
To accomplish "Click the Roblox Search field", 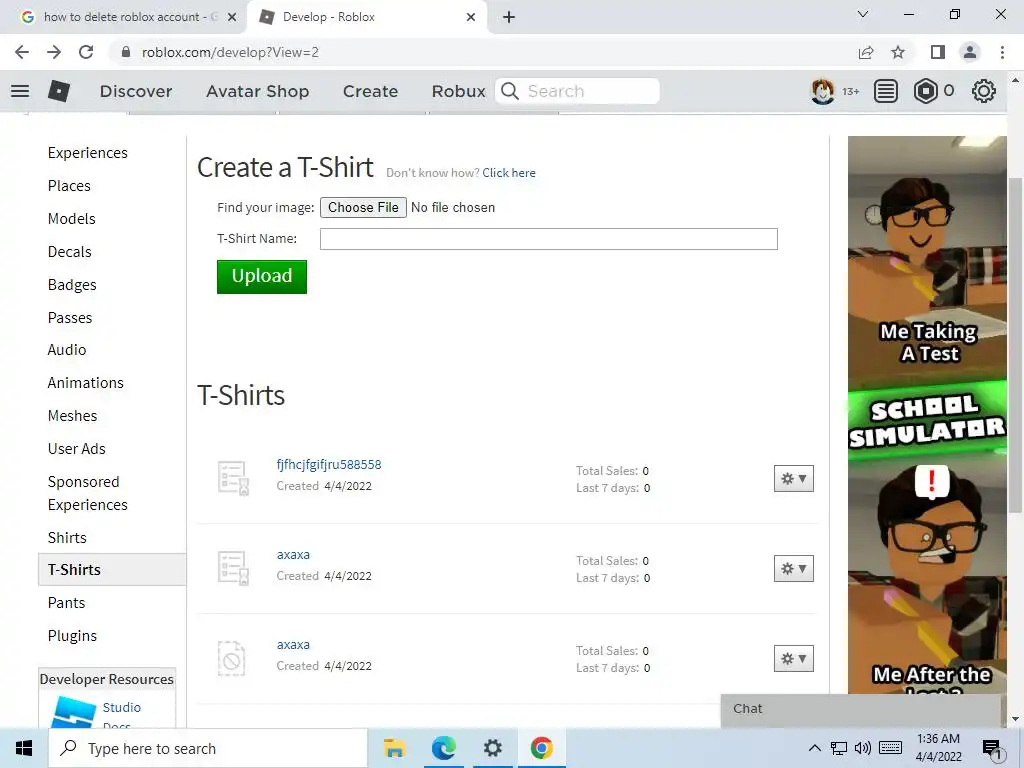I will pyautogui.click(x=577, y=91).
